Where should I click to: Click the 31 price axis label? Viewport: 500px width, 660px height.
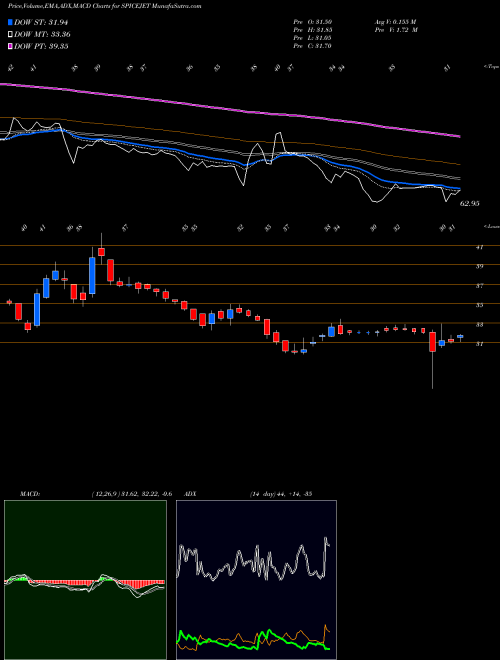point(479,344)
